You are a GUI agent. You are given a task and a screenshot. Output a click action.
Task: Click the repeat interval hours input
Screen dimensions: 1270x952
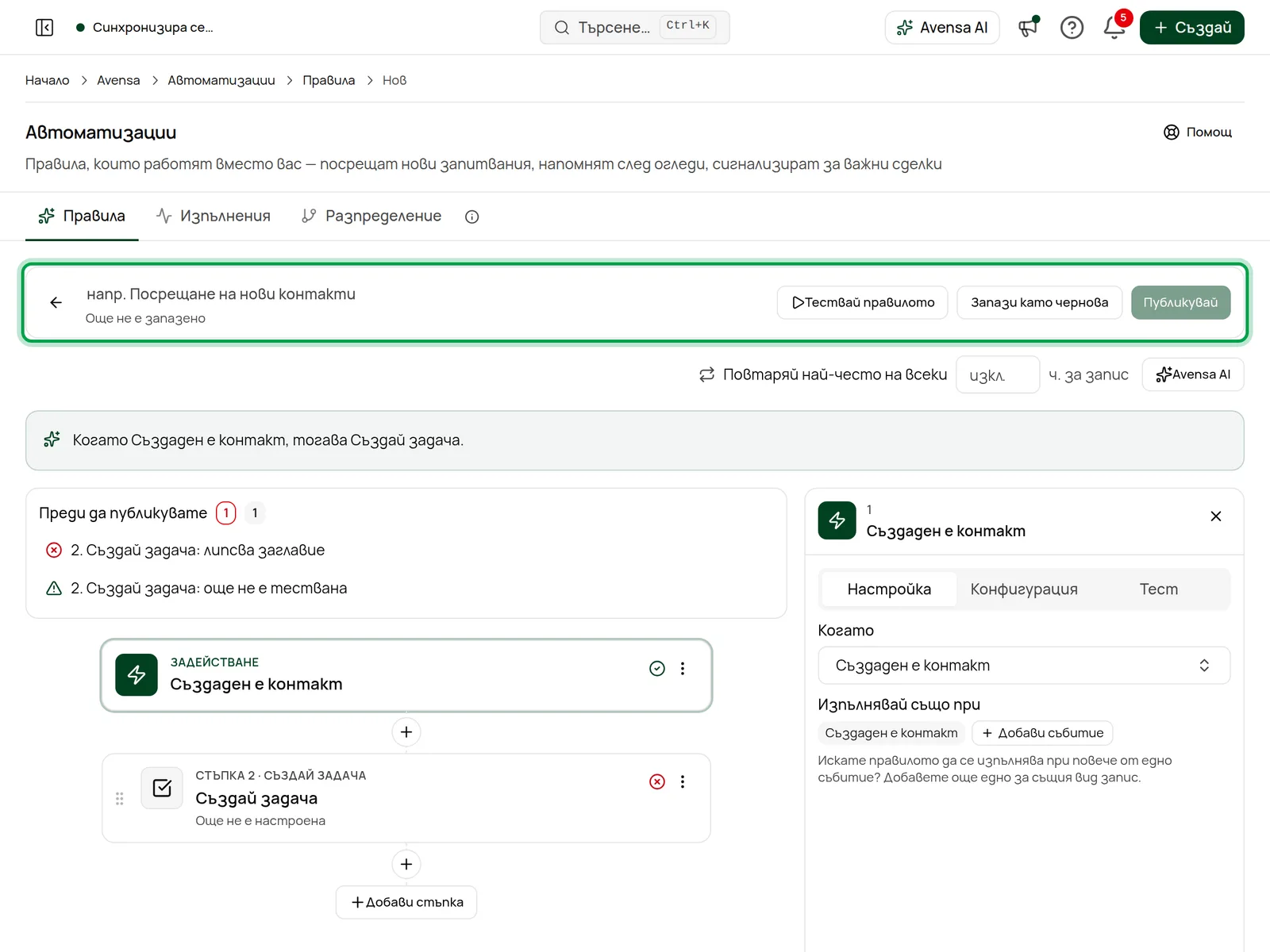[998, 374]
